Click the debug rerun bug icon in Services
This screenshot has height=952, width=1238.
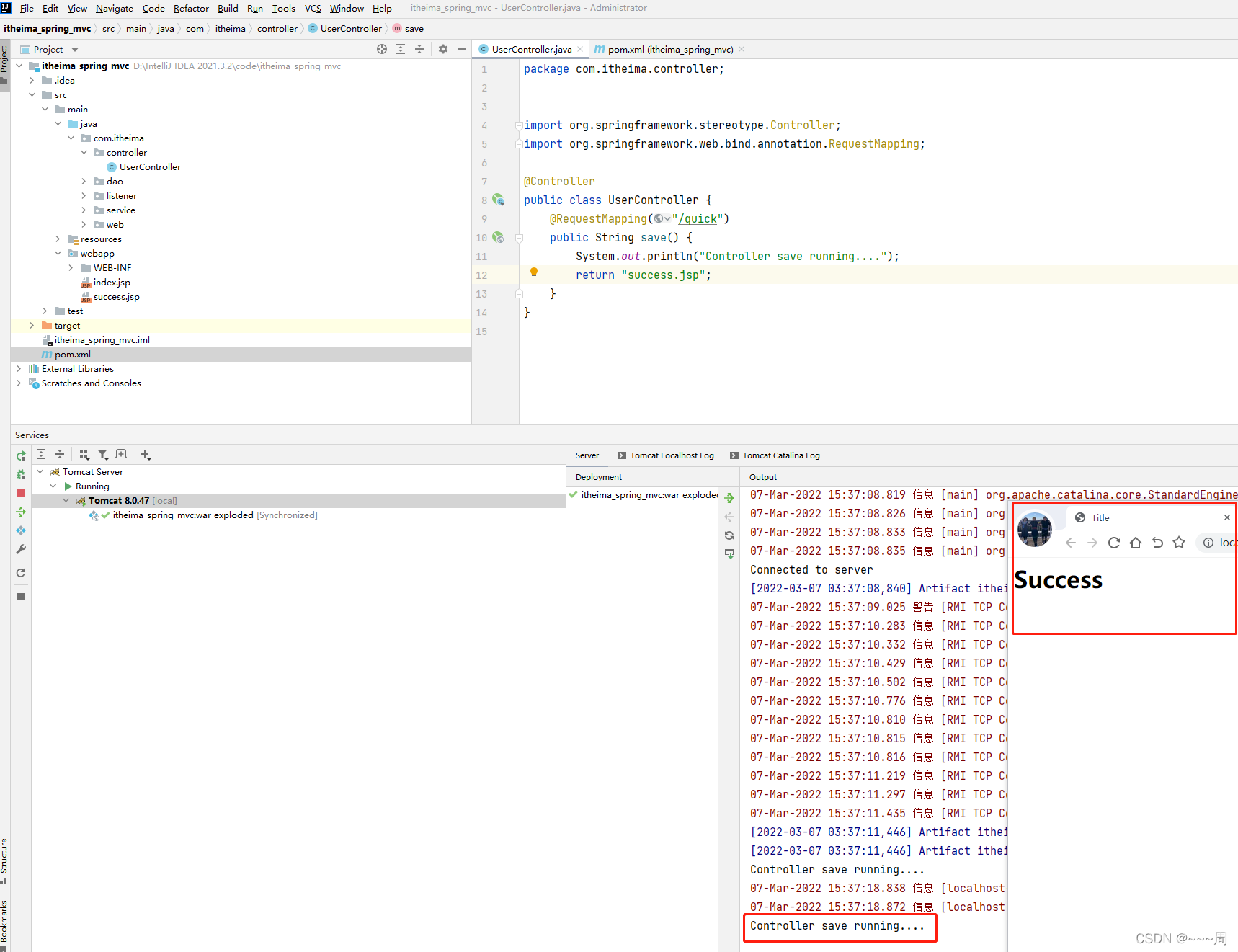[21, 474]
